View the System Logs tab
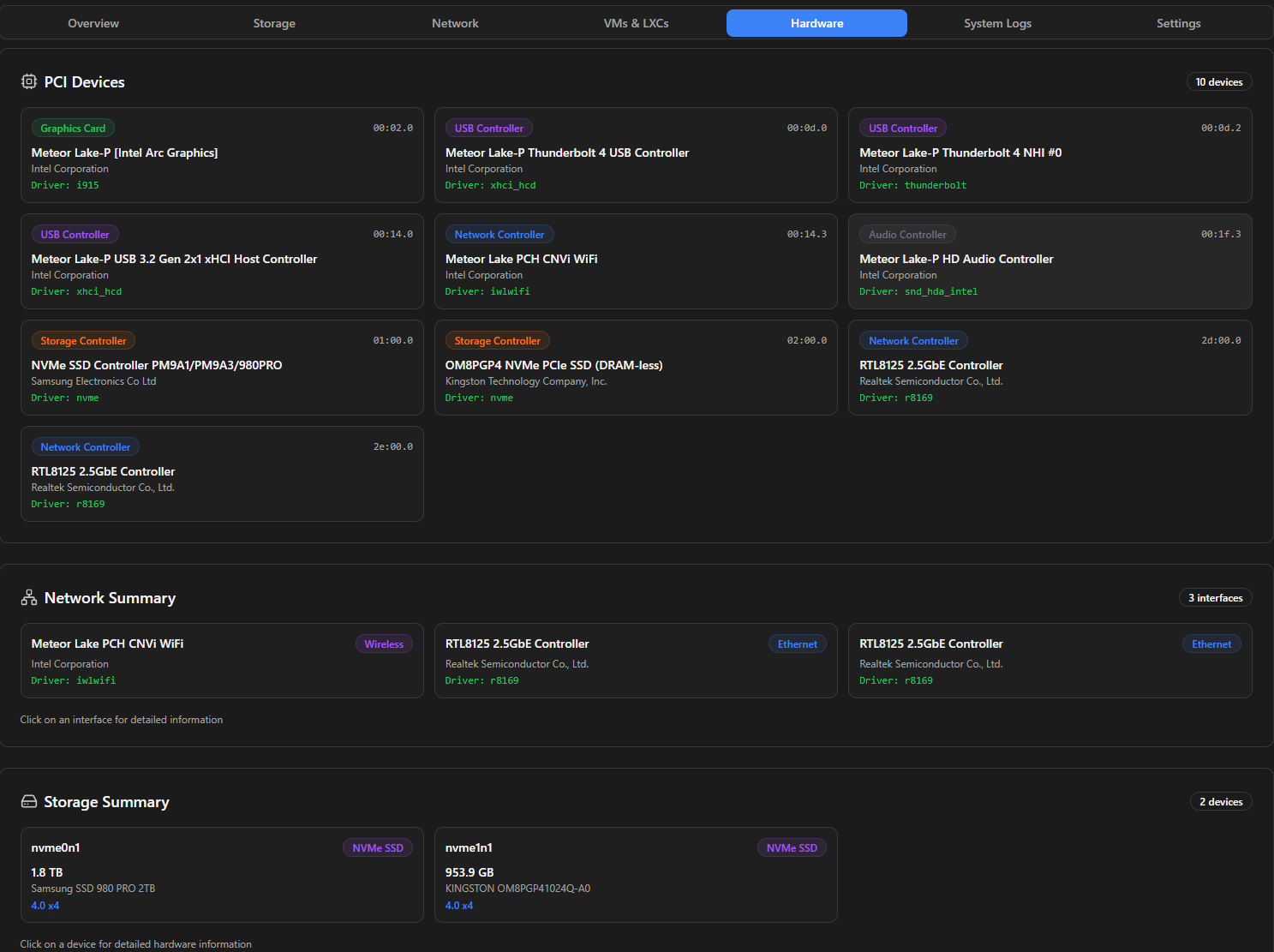The height and width of the screenshot is (952, 1274). click(997, 23)
